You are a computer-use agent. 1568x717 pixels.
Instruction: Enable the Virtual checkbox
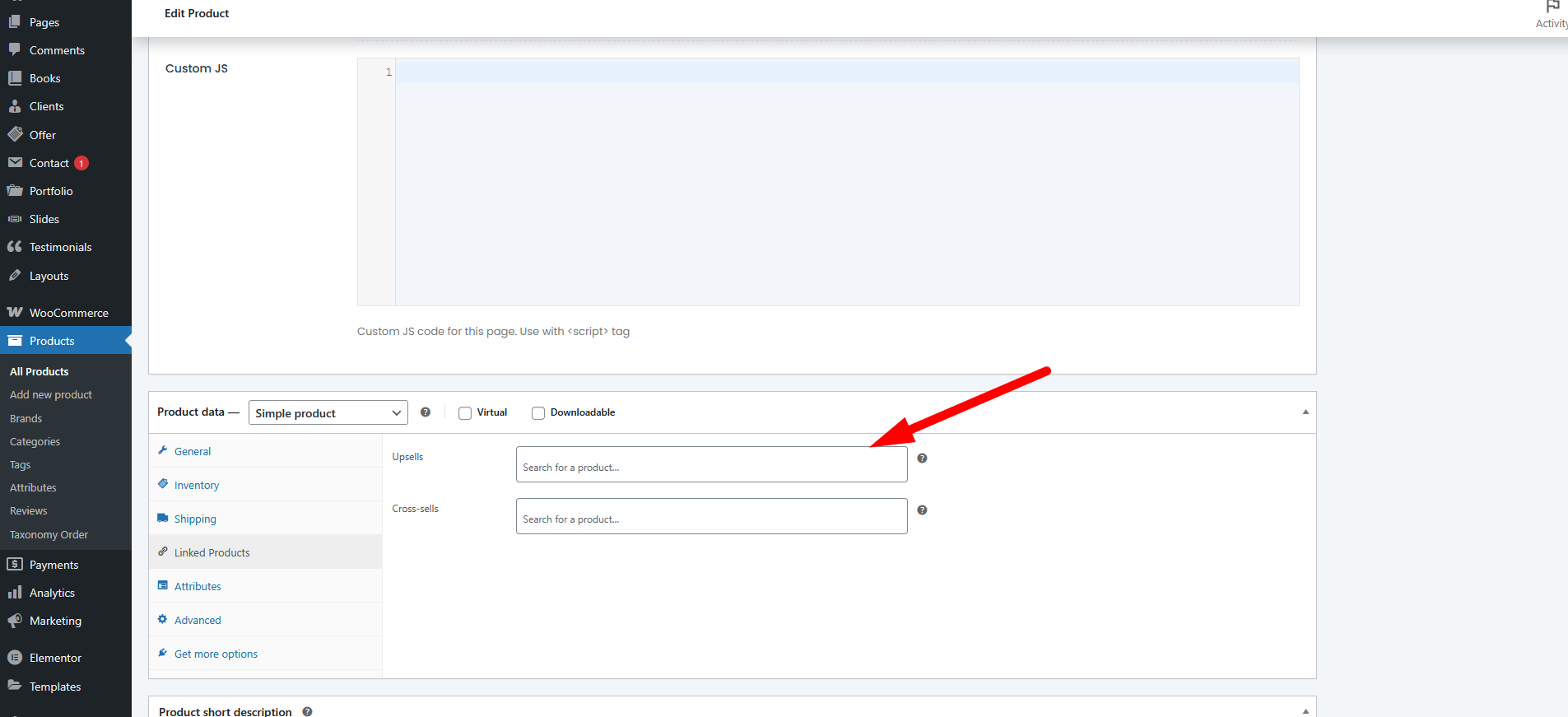(465, 413)
